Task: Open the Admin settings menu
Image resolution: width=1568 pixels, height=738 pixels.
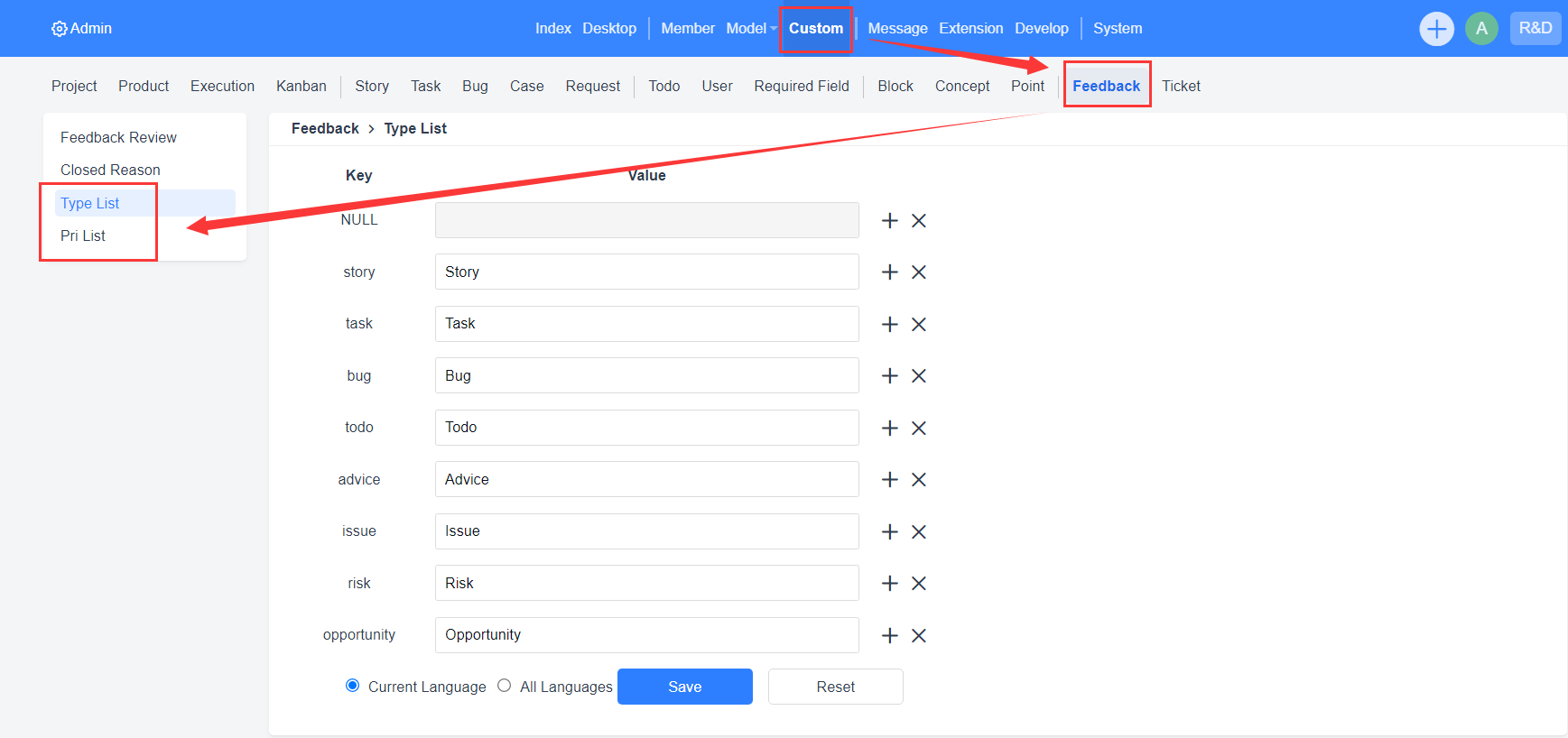Action: (x=82, y=29)
